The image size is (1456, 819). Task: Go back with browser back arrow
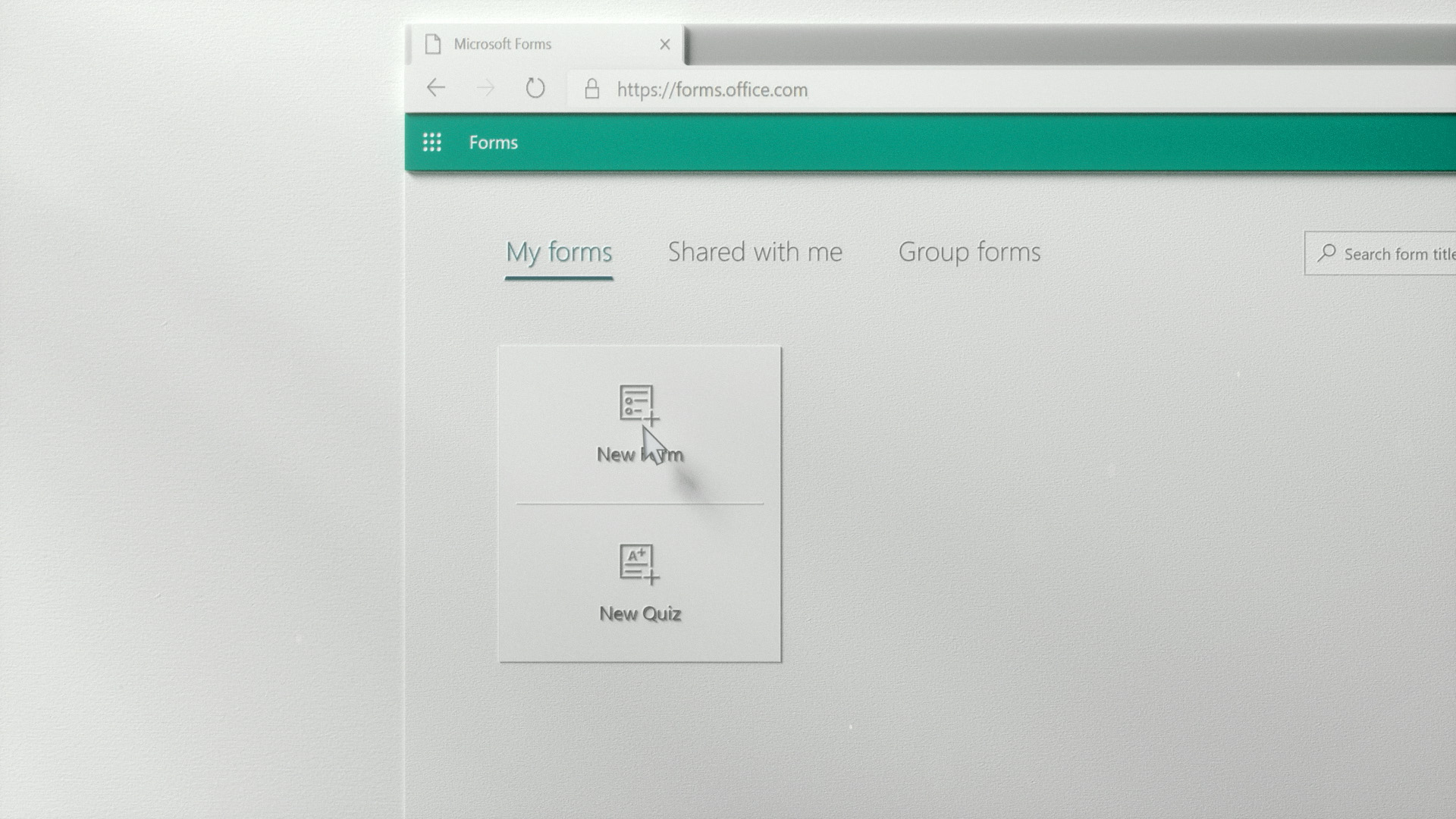pos(436,88)
